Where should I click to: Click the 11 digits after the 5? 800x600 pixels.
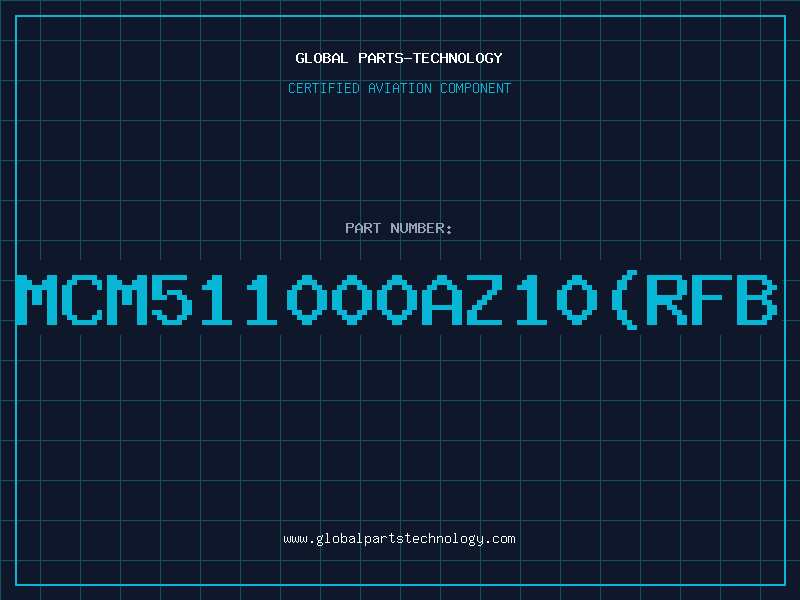tap(239, 299)
